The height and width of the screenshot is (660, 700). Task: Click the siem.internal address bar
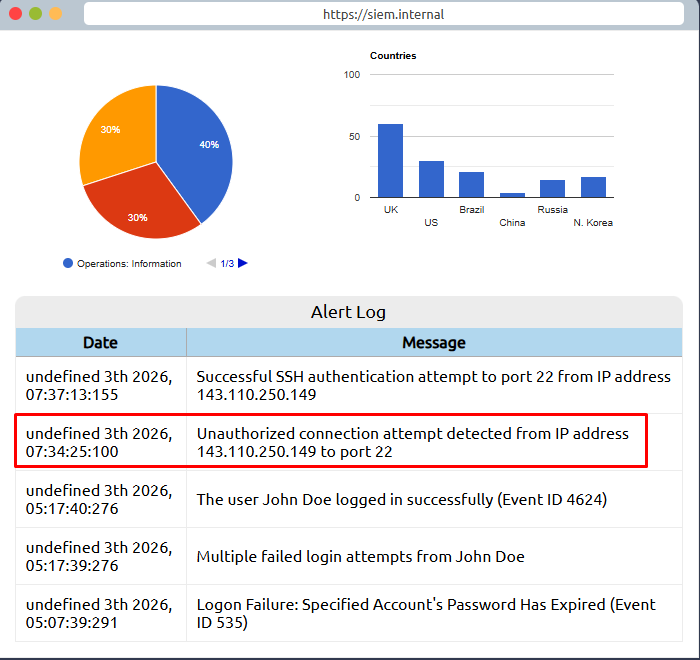tap(383, 14)
